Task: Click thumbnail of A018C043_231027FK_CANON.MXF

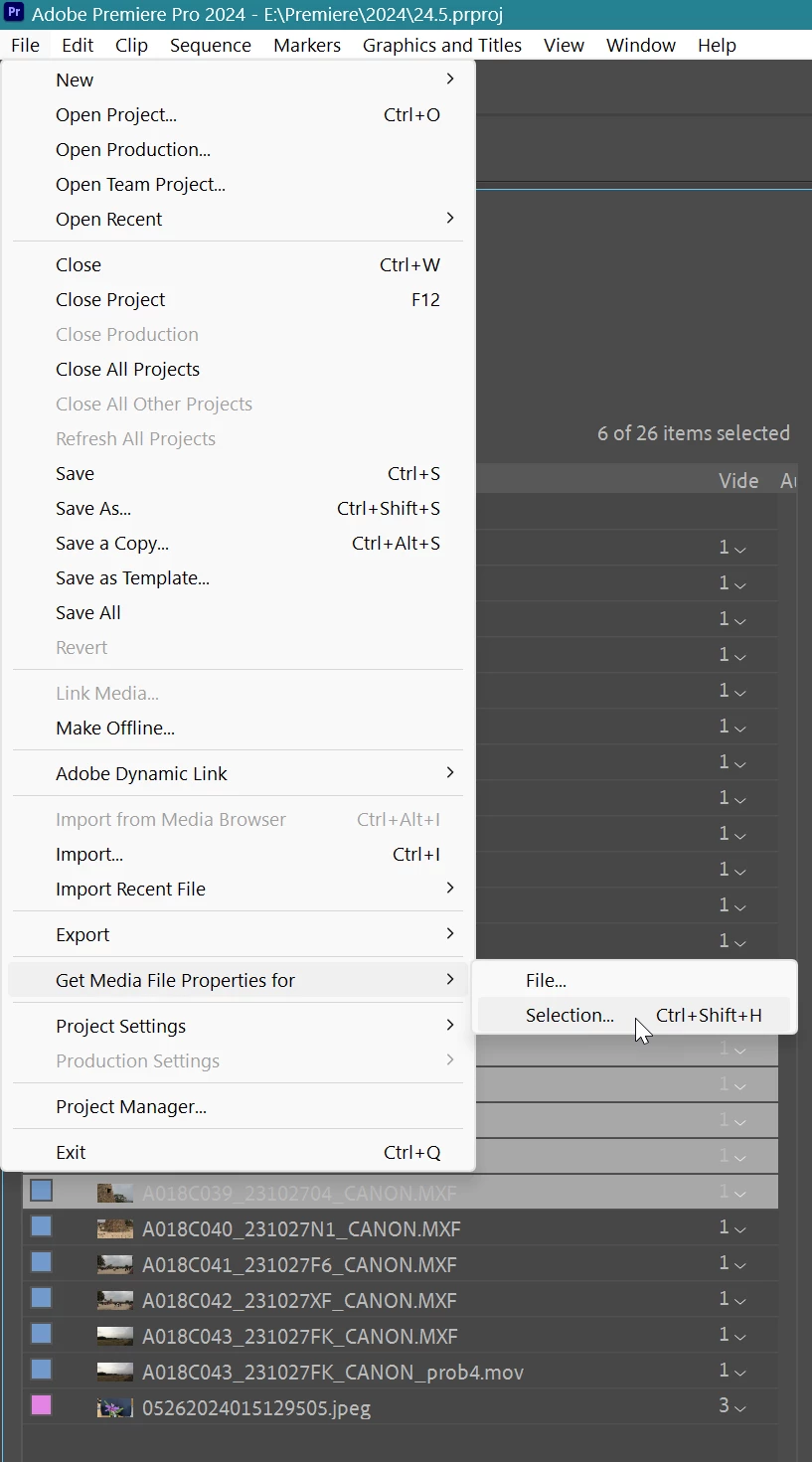Action: pyautogui.click(x=115, y=1337)
